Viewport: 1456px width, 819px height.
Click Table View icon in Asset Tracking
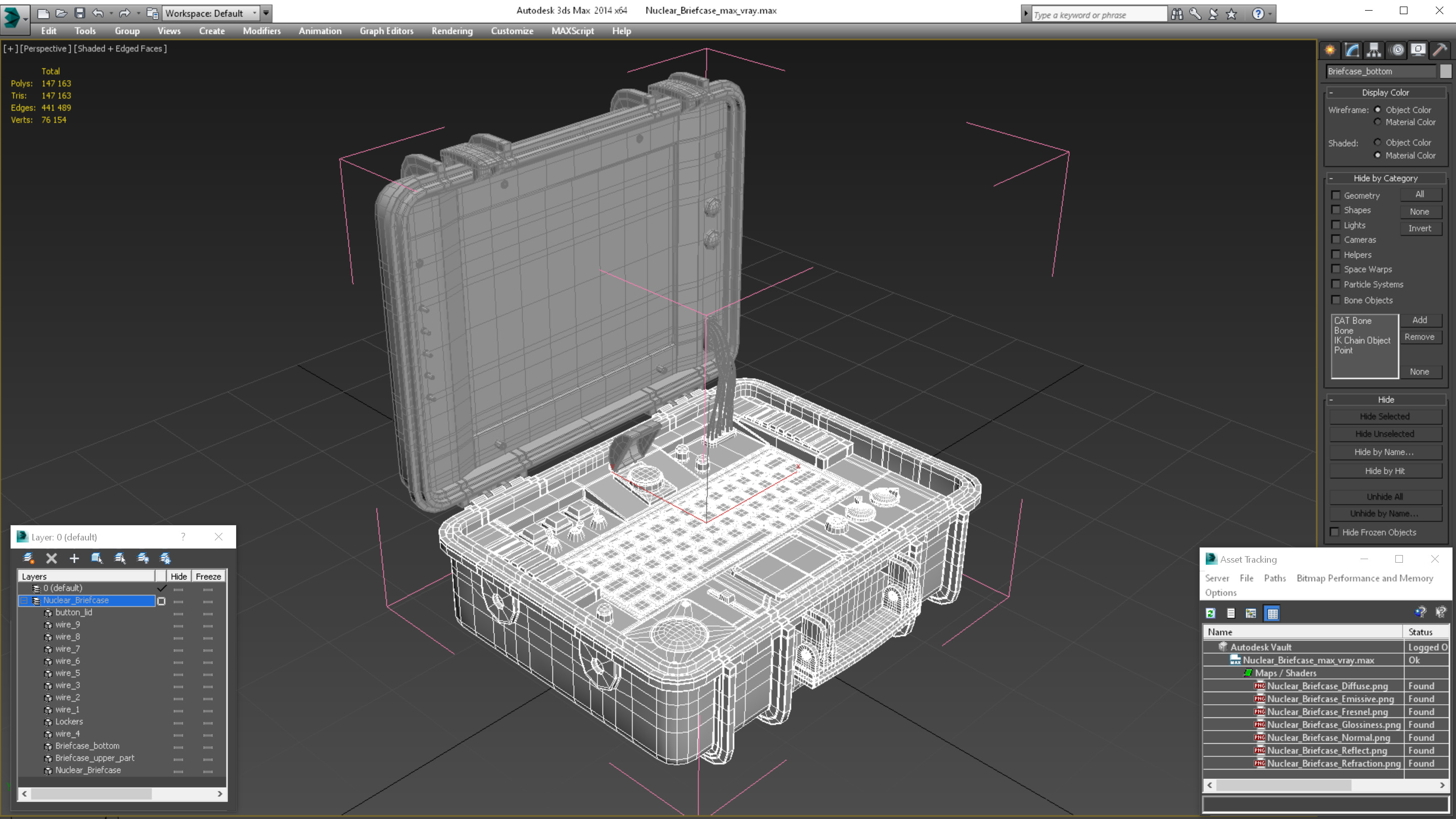(x=1272, y=613)
